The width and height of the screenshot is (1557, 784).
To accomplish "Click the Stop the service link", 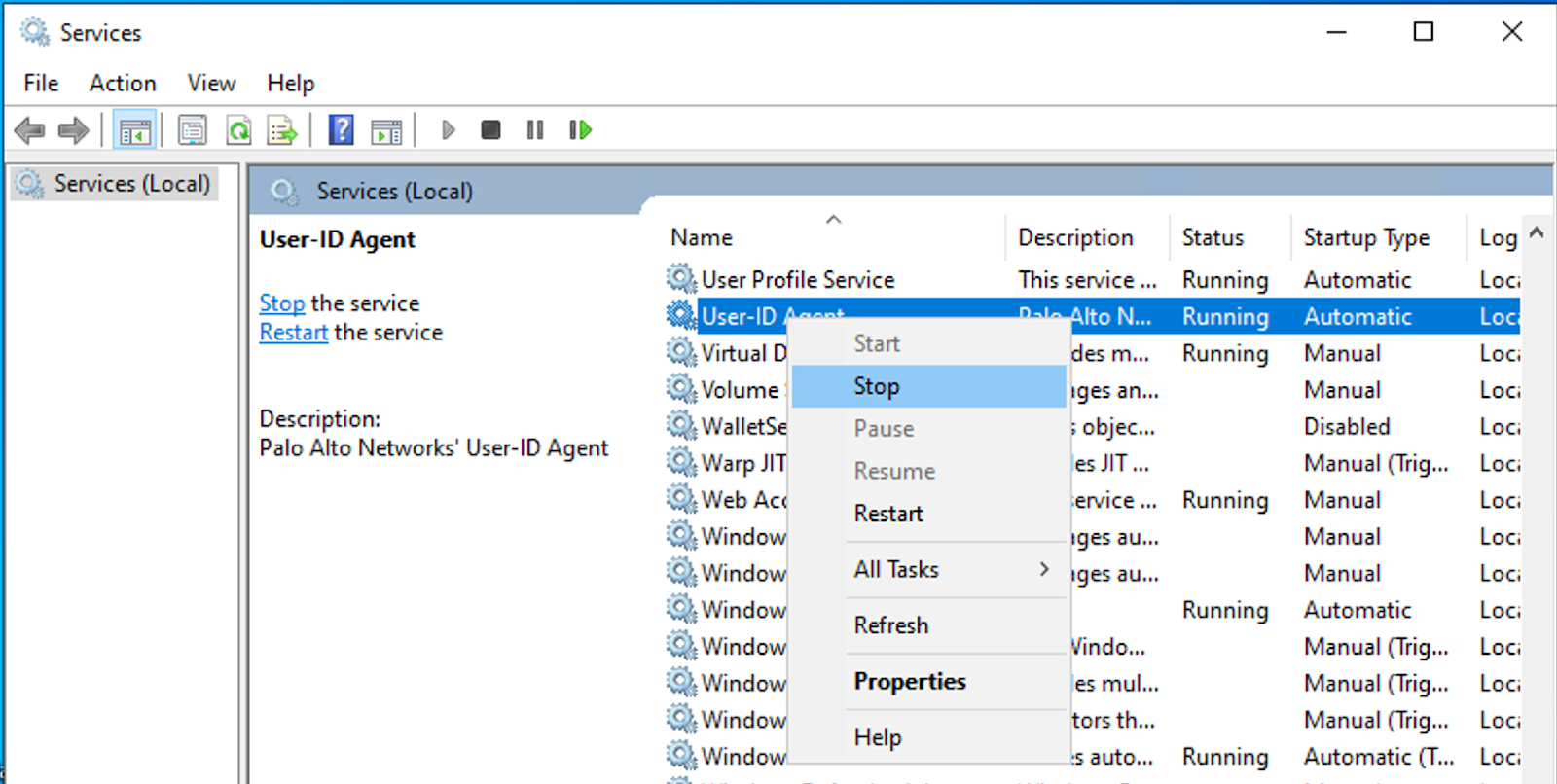I will [x=282, y=303].
